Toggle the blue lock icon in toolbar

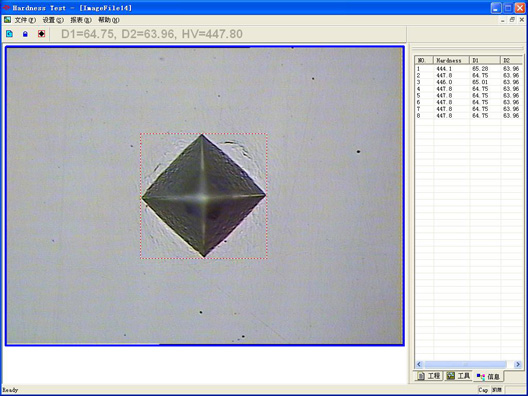[25, 34]
